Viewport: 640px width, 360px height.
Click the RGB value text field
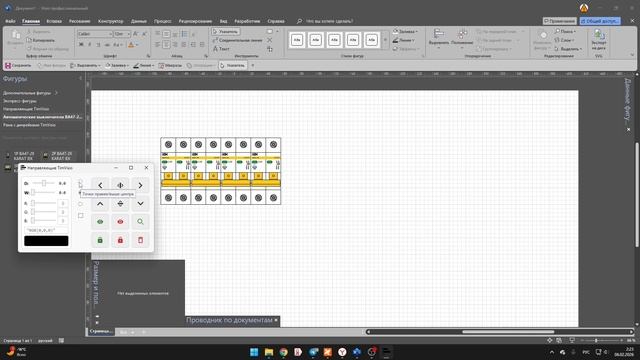pyautogui.click(x=46, y=230)
